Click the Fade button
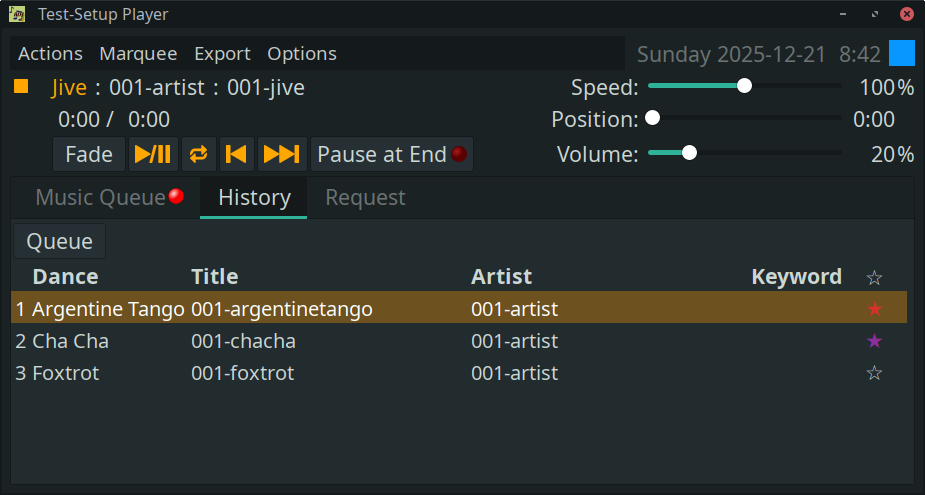Screen dimensions: 925x495 [89, 154]
